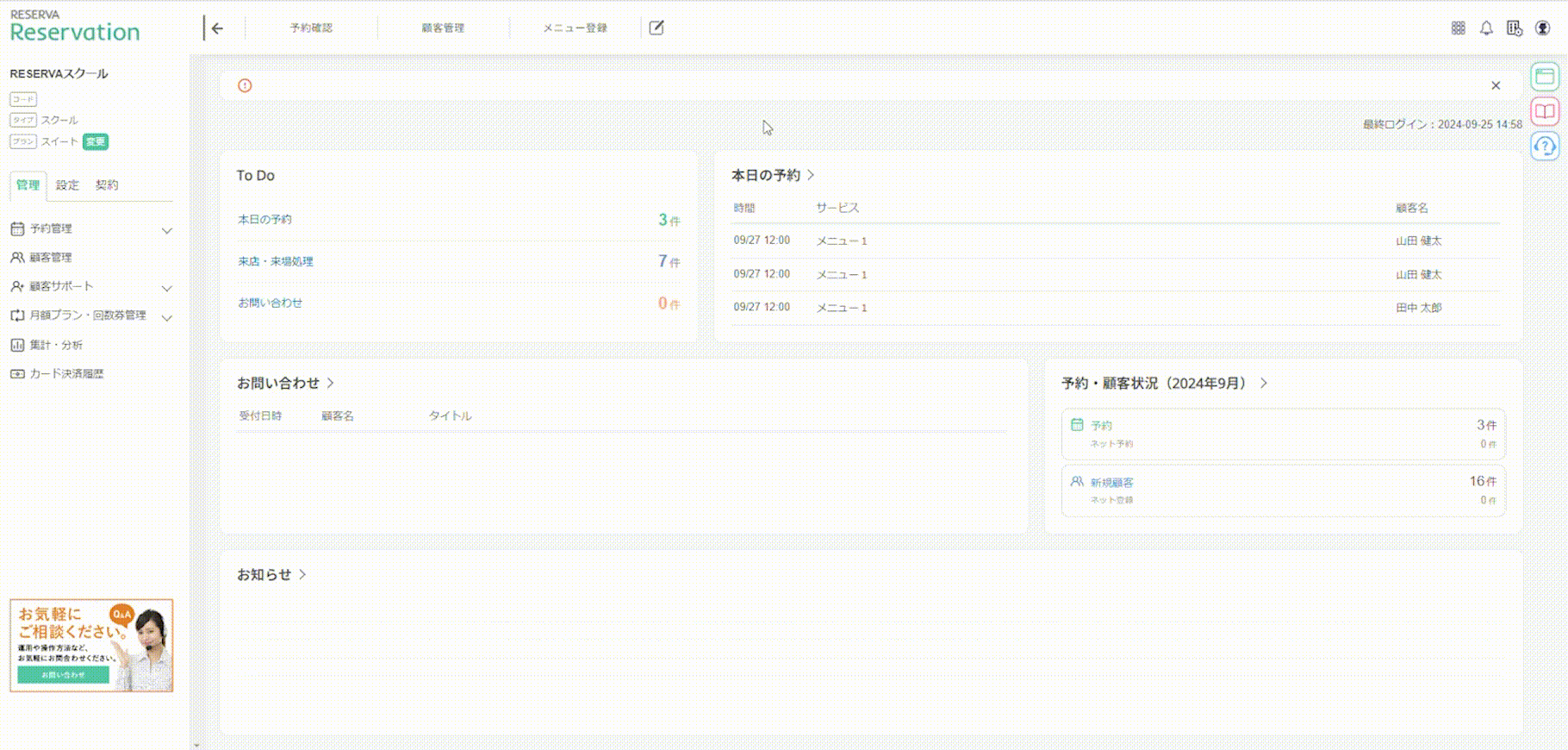Click the RESERVAスクール name
The height and width of the screenshot is (750, 1568).
pyautogui.click(x=59, y=73)
